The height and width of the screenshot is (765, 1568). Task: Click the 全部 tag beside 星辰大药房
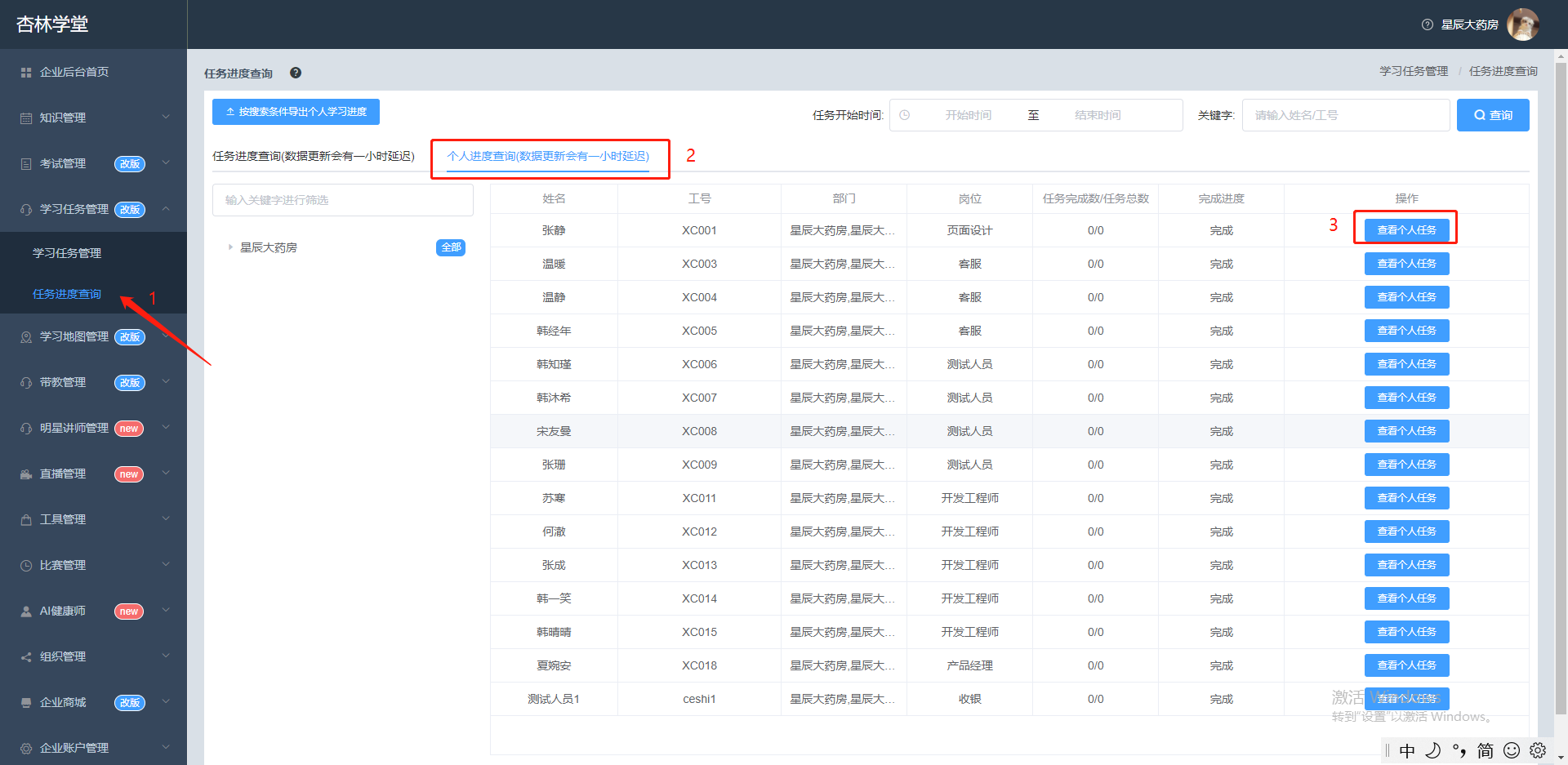coord(451,247)
